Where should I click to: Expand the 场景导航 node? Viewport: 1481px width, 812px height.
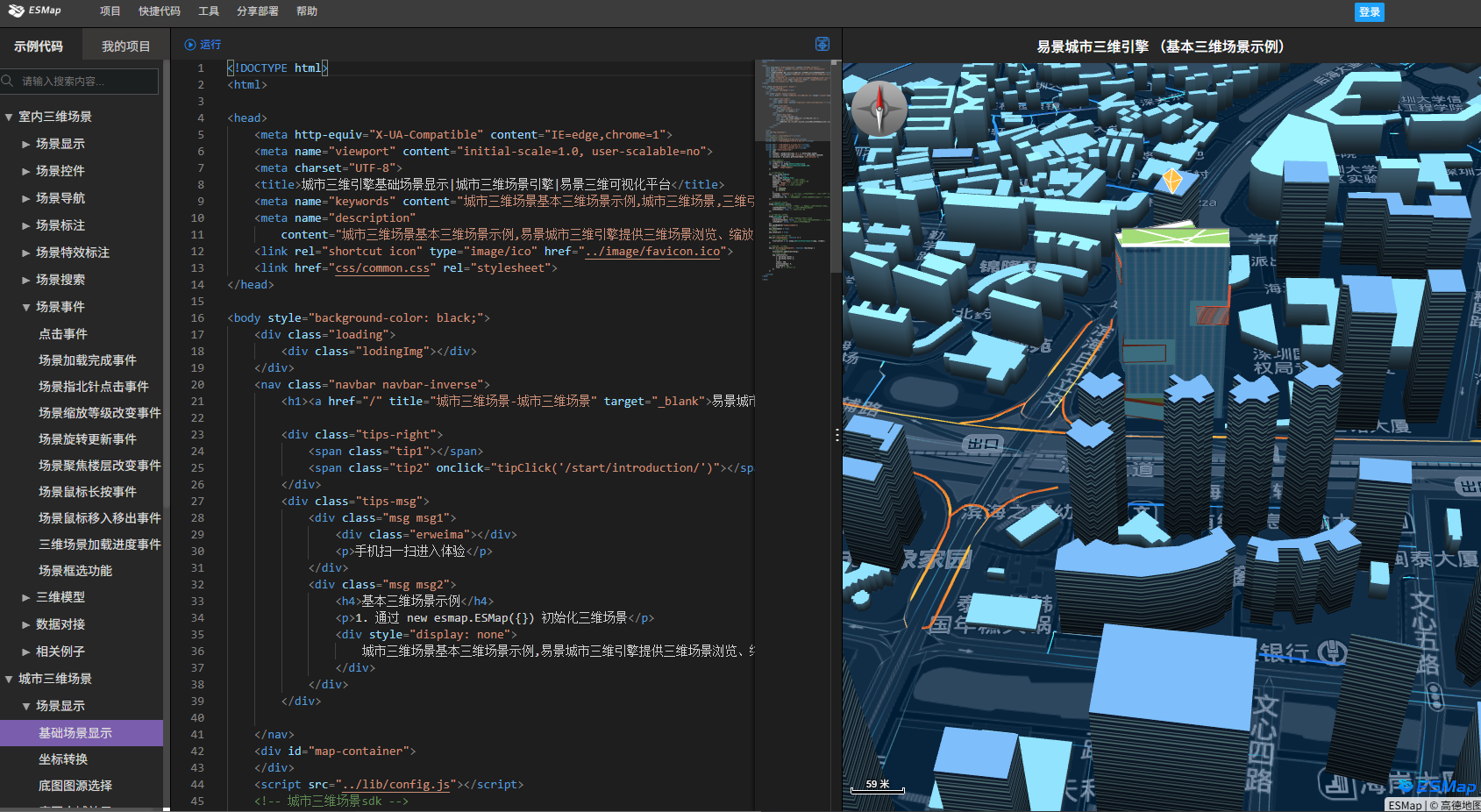[26, 198]
